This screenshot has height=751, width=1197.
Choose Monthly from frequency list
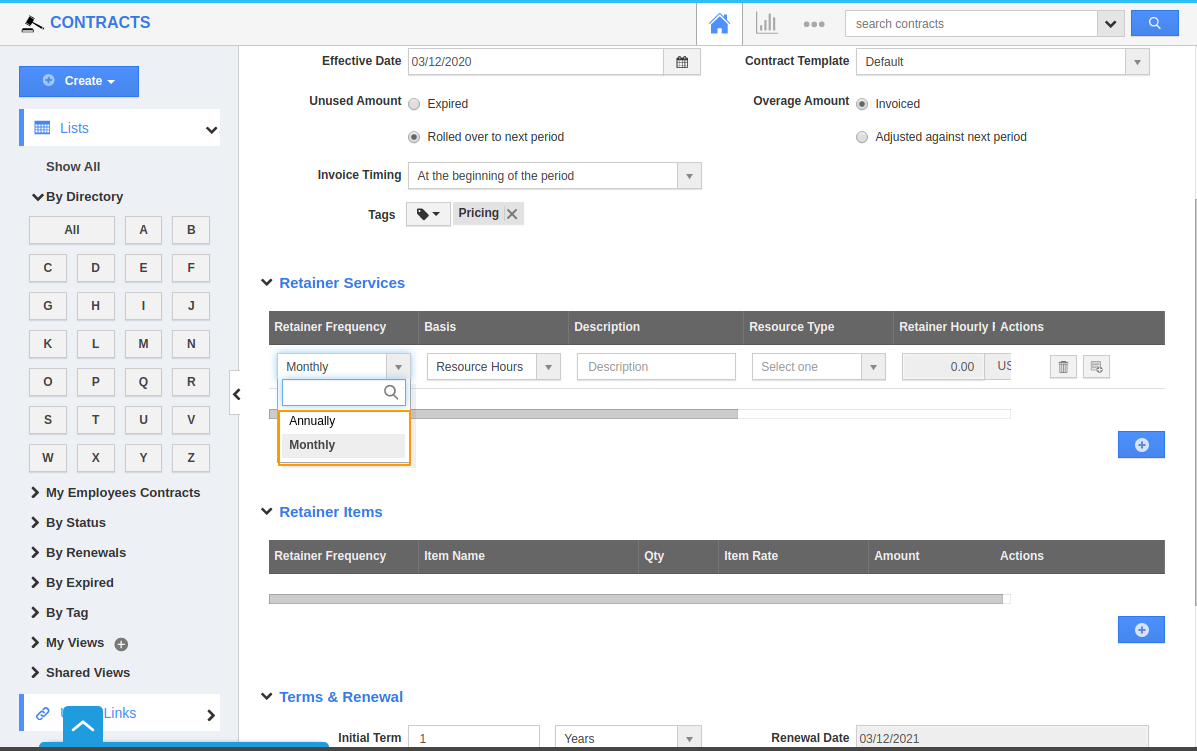343,445
